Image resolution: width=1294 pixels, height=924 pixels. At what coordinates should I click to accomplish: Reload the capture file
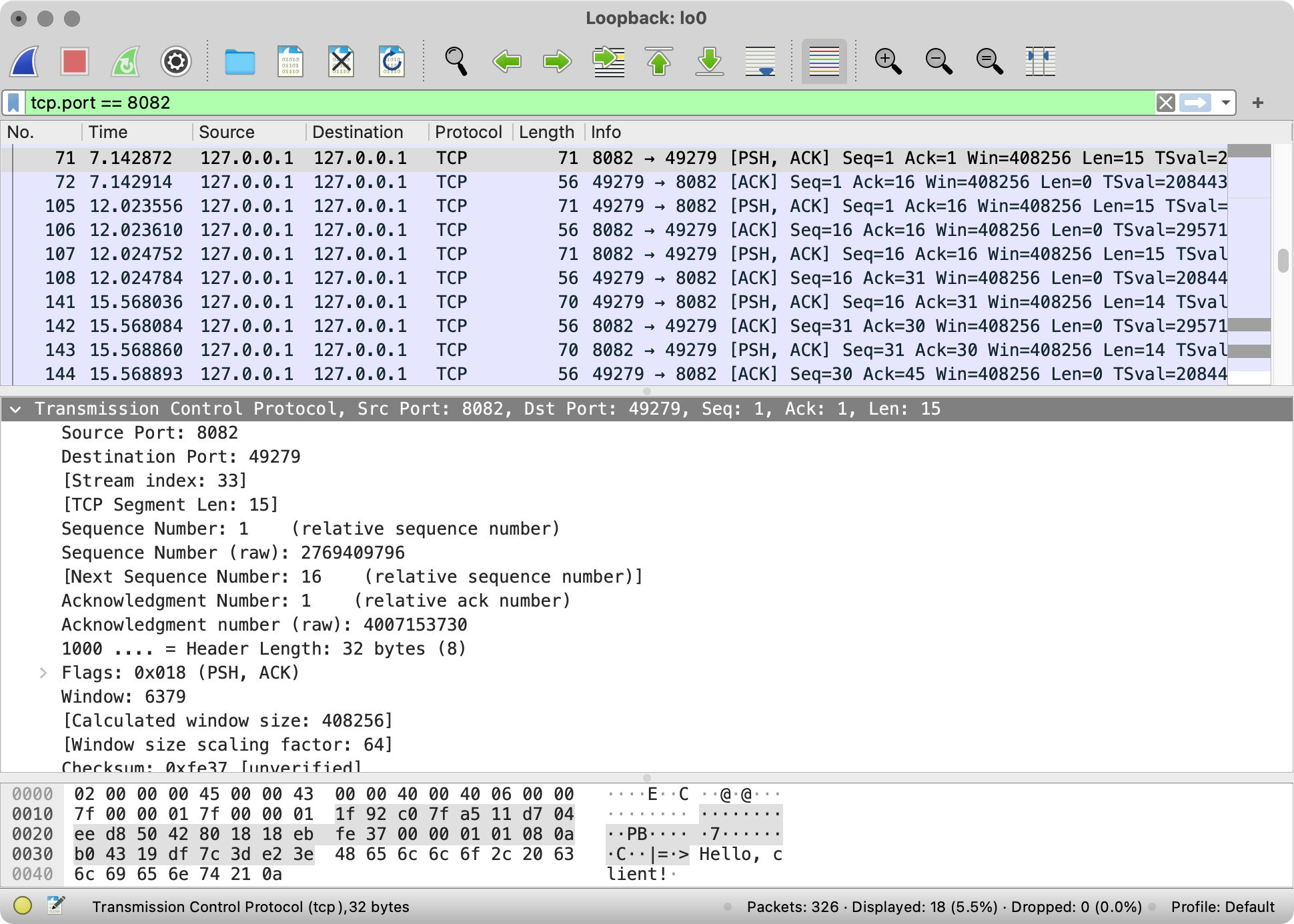point(392,62)
